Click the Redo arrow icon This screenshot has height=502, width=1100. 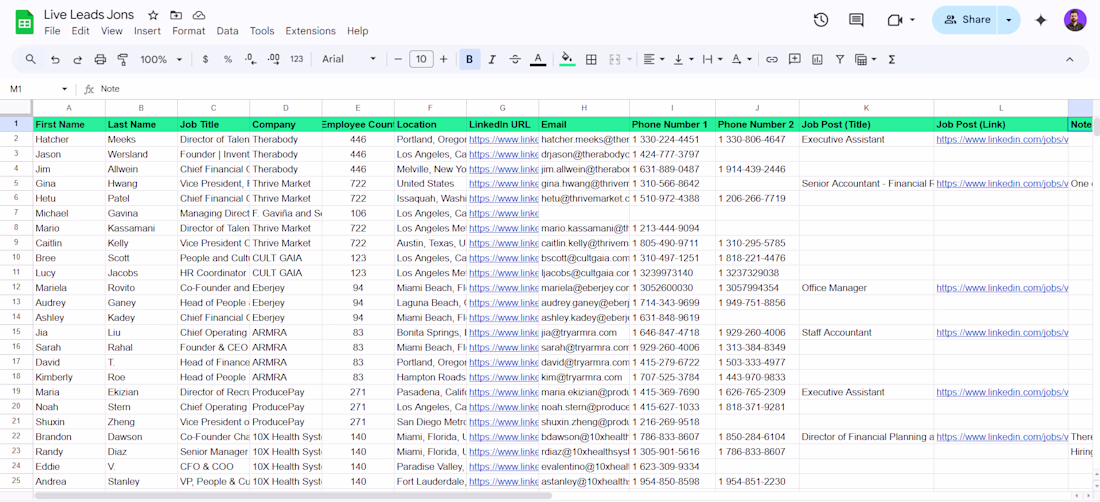click(x=77, y=60)
